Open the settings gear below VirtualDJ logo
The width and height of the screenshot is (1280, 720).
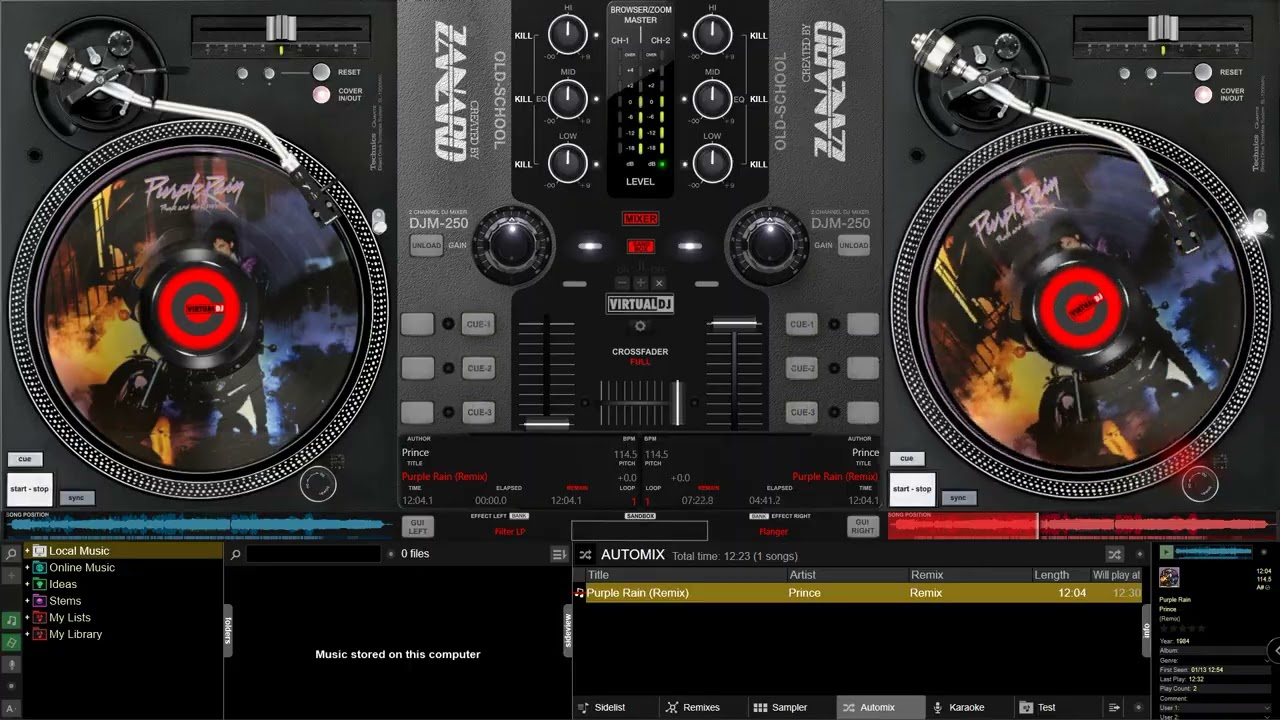pyautogui.click(x=640, y=326)
